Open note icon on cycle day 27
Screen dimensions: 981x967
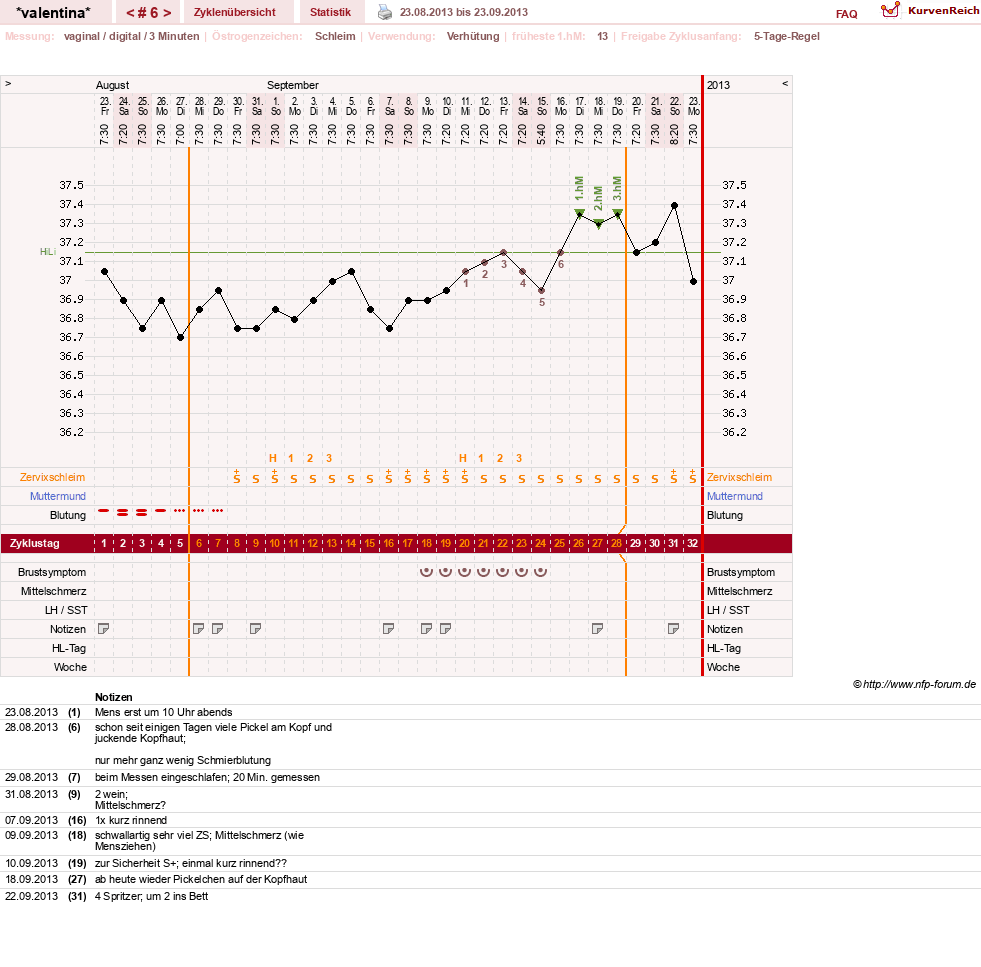597,629
